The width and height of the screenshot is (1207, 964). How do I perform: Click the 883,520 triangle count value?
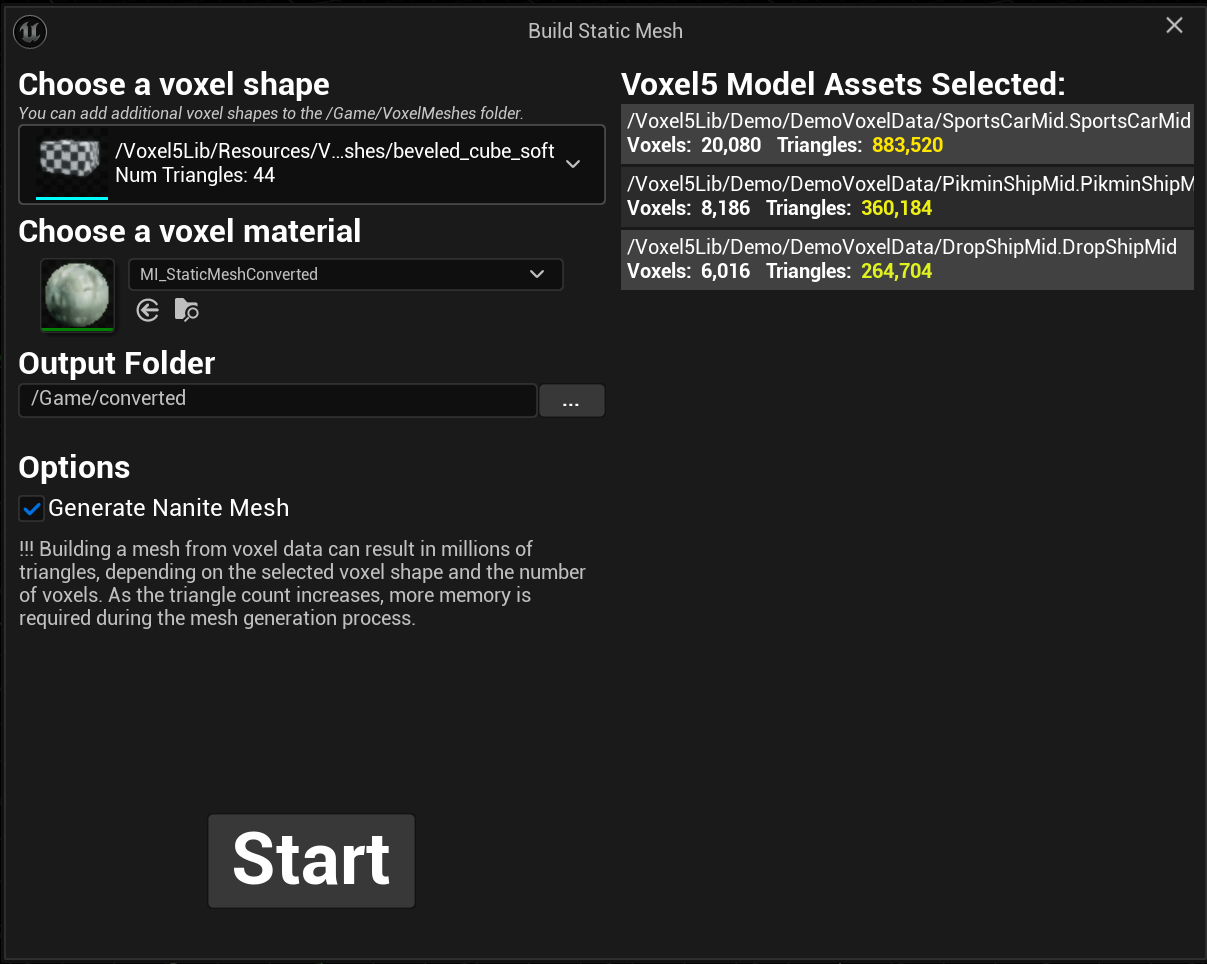pyautogui.click(x=907, y=146)
